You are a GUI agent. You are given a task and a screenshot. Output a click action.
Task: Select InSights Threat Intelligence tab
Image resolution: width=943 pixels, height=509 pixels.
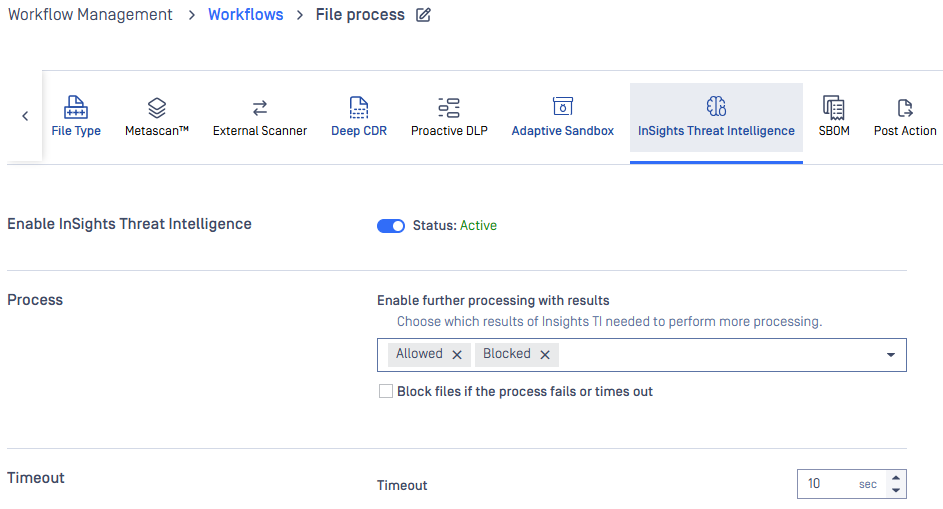716,117
